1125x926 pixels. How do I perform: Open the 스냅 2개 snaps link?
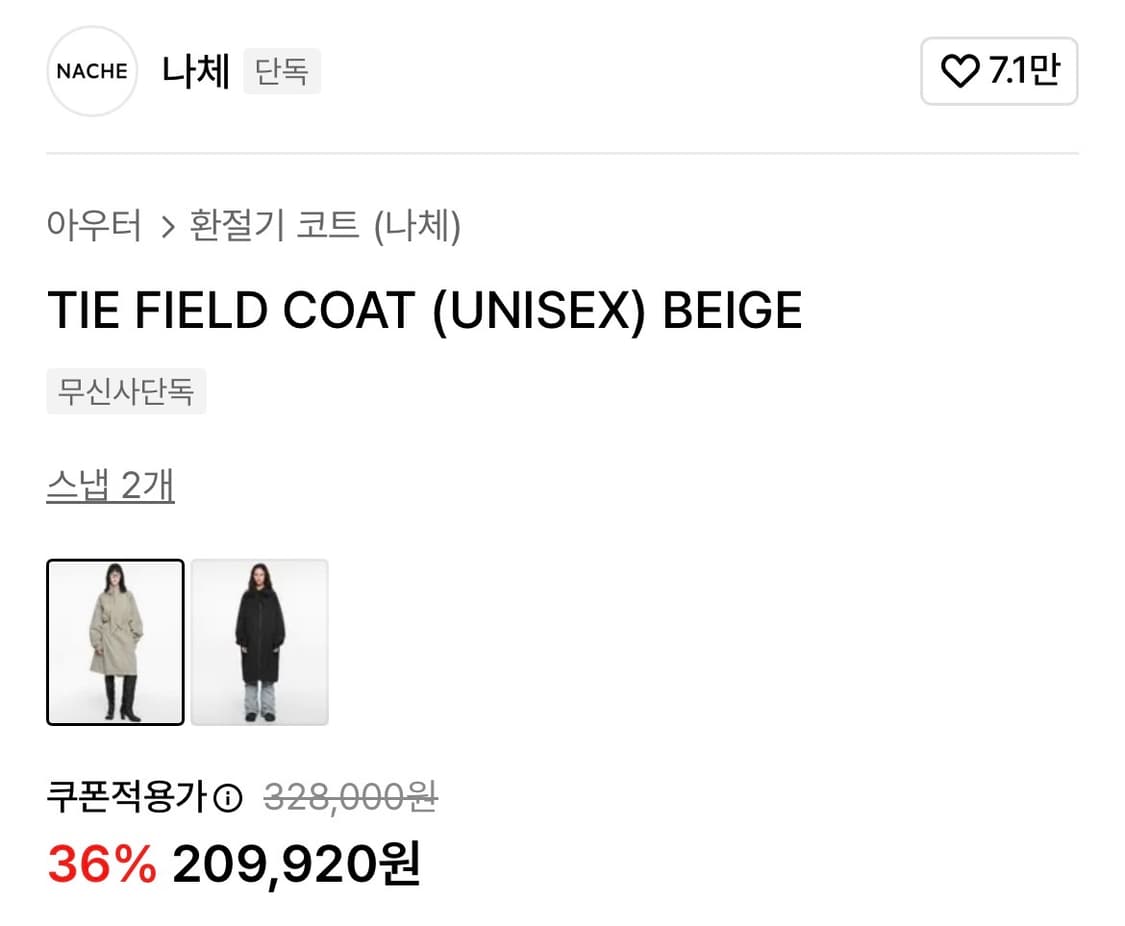click(x=111, y=484)
